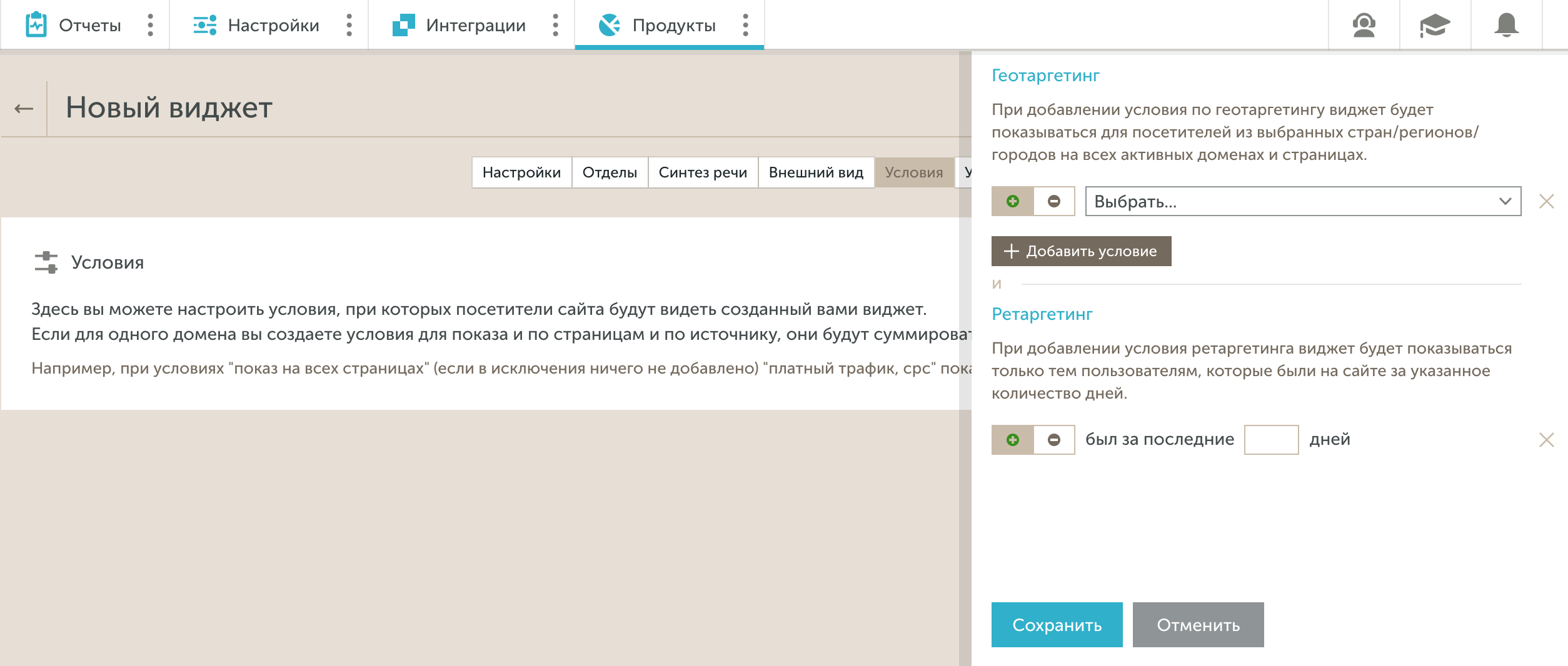
Task: Switch to the Внешний вид tab
Action: (x=815, y=172)
